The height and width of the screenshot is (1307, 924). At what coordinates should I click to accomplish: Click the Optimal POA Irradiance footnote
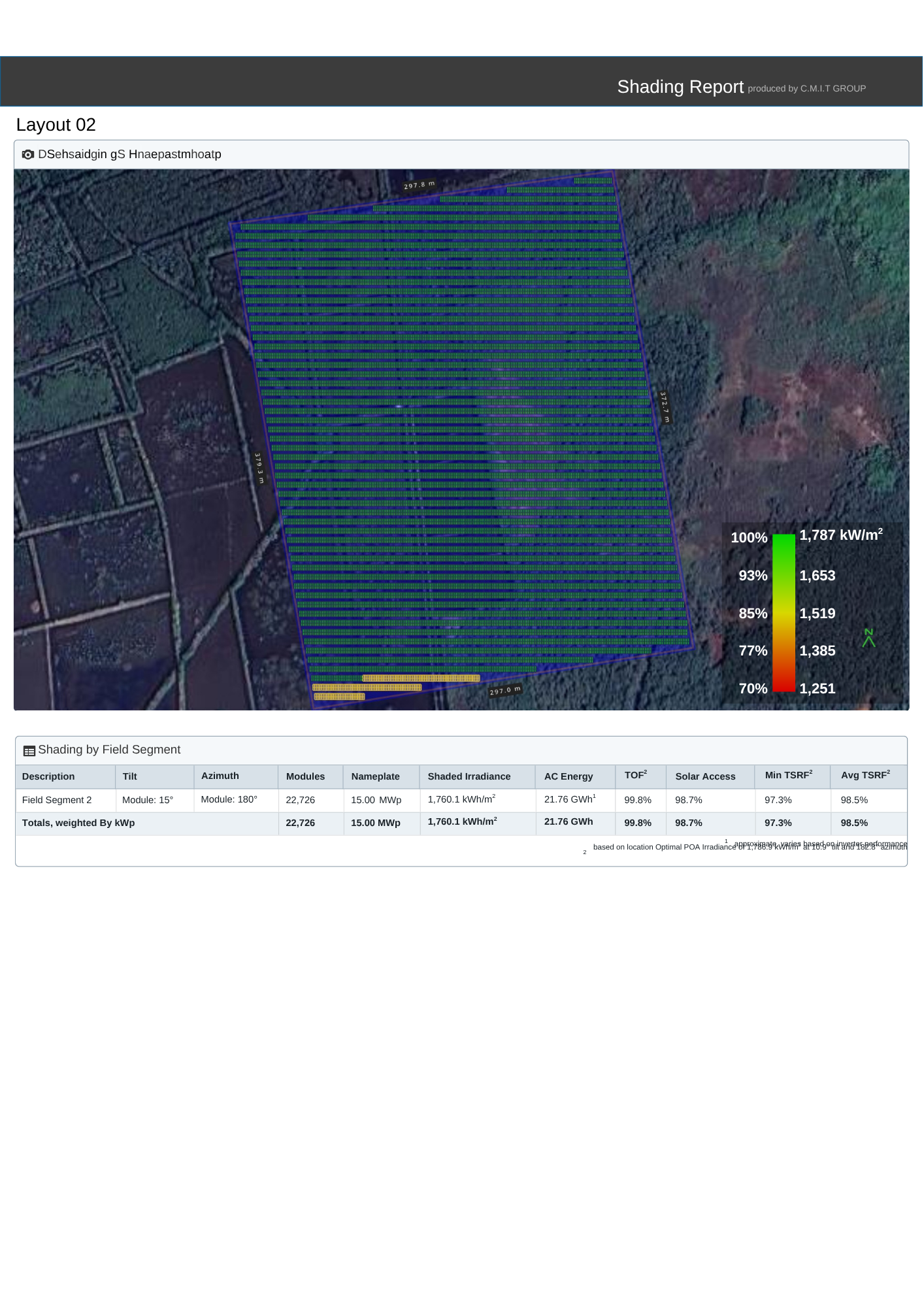click(750, 848)
